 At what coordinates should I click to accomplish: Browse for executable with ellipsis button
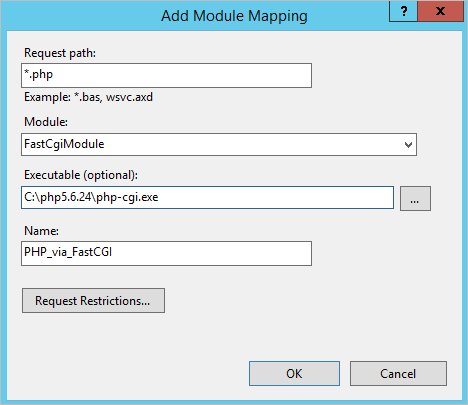pyautogui.click(x=415, y=199)
